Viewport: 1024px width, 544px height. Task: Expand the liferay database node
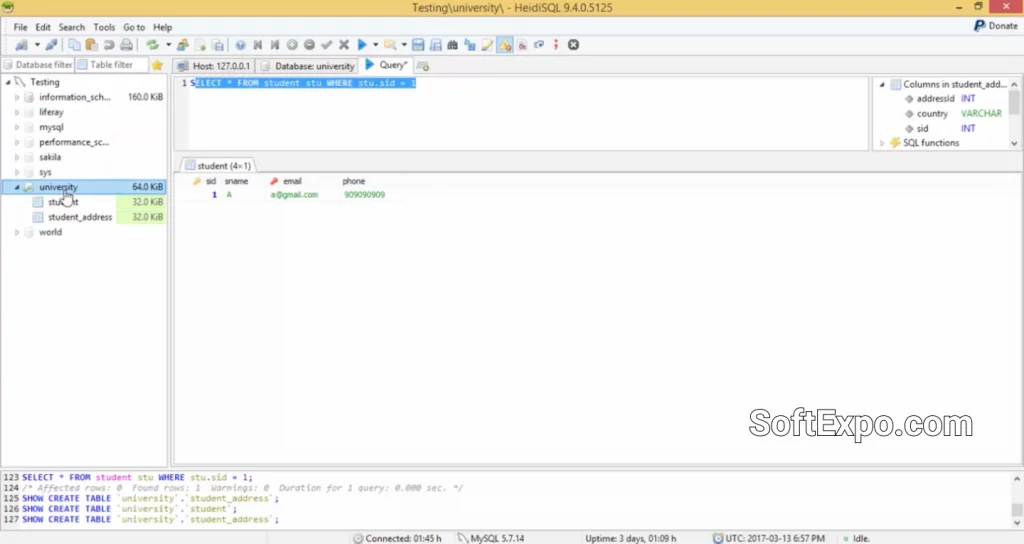[17, 112]
